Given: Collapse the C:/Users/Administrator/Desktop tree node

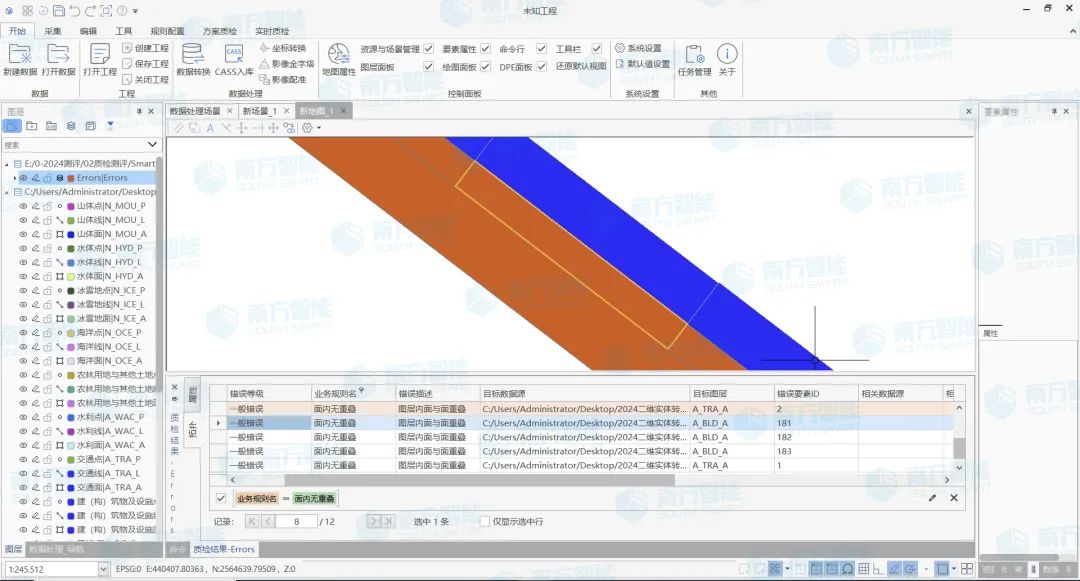Looking at the screenshot, I should coord(7,192).
